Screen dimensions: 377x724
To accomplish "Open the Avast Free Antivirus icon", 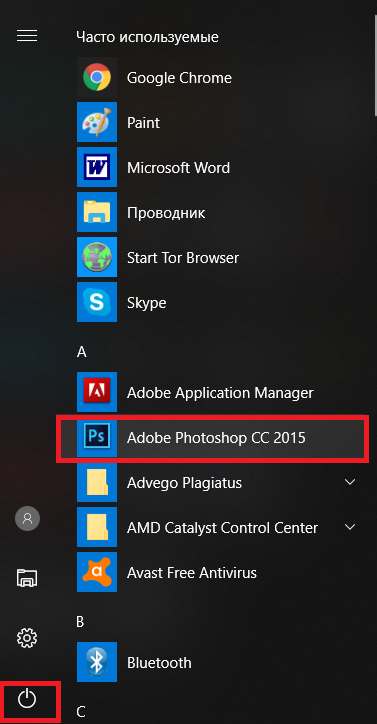I will click(x=97, y=573).
